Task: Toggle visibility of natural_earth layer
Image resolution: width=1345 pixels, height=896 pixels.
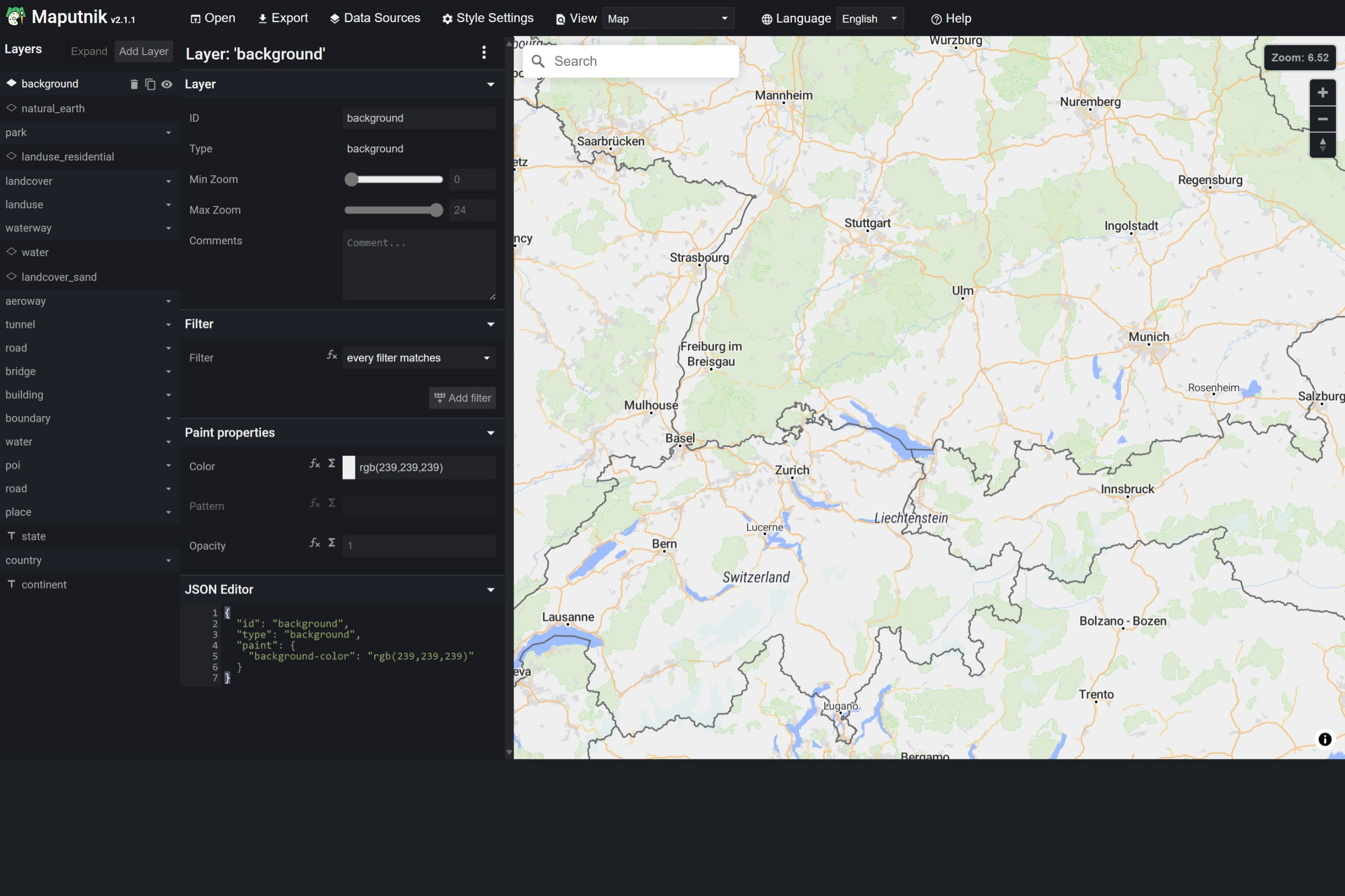Action: tap(165, 107)
